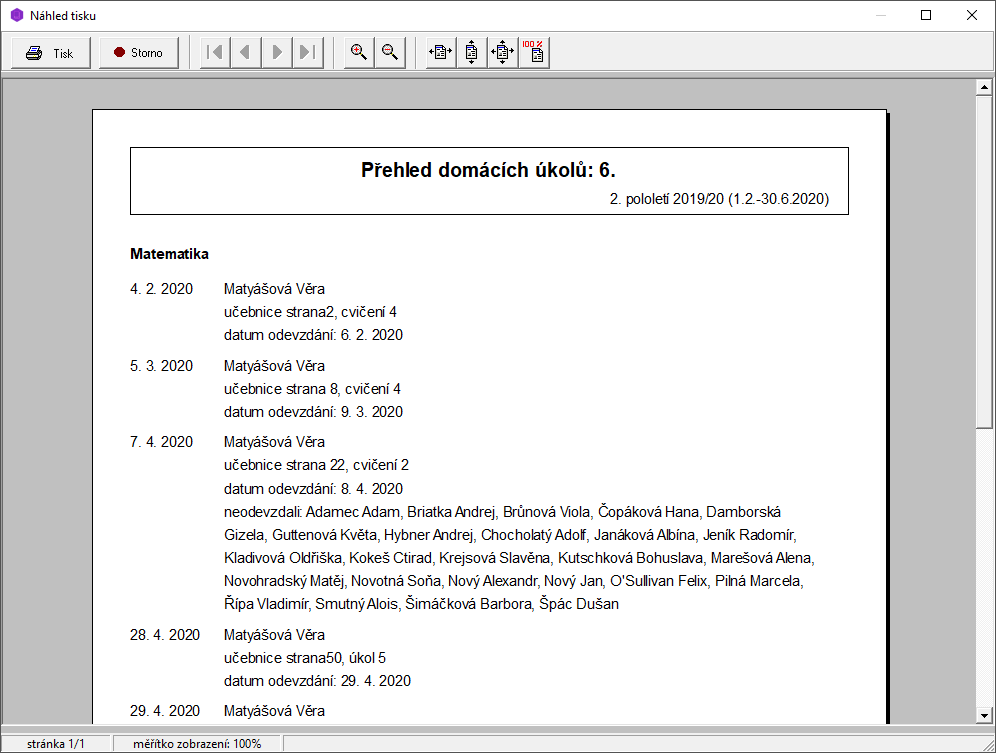Click the text učebnice strana50, úkol 5
The image size is (996, 753).
coord(305,658)
